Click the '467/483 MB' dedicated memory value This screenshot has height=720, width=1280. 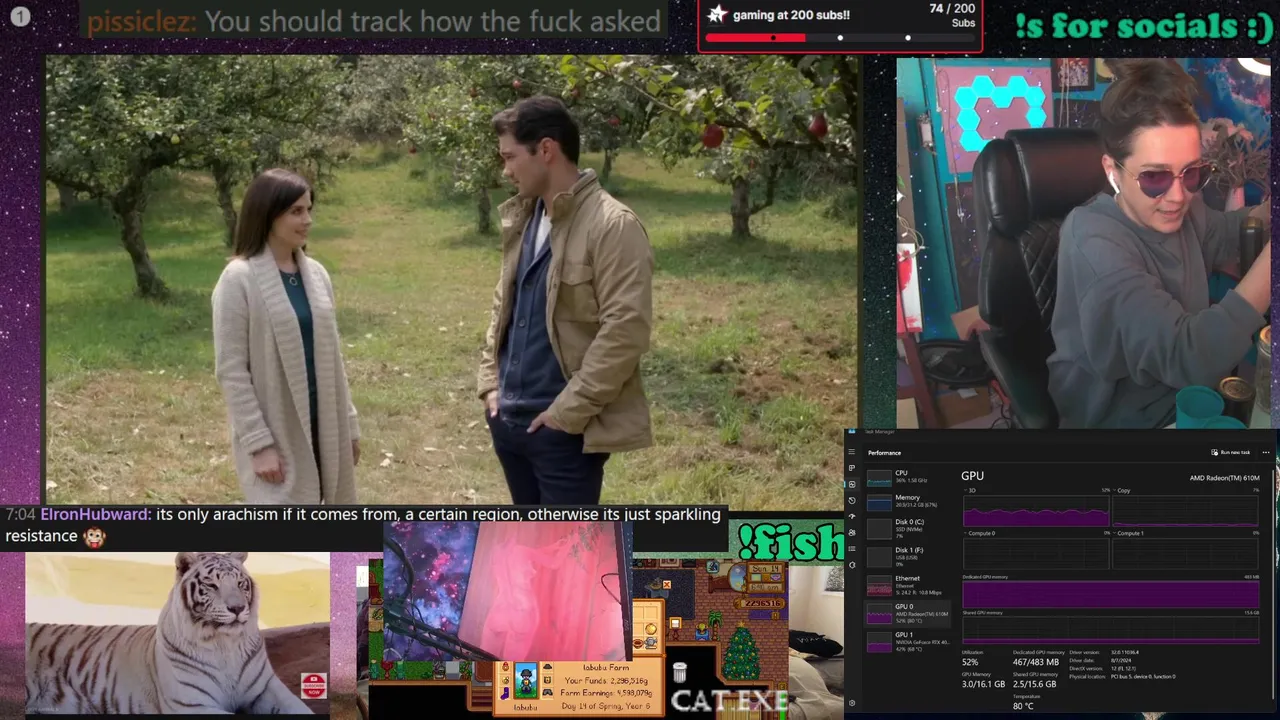[x=1035, y=662]
